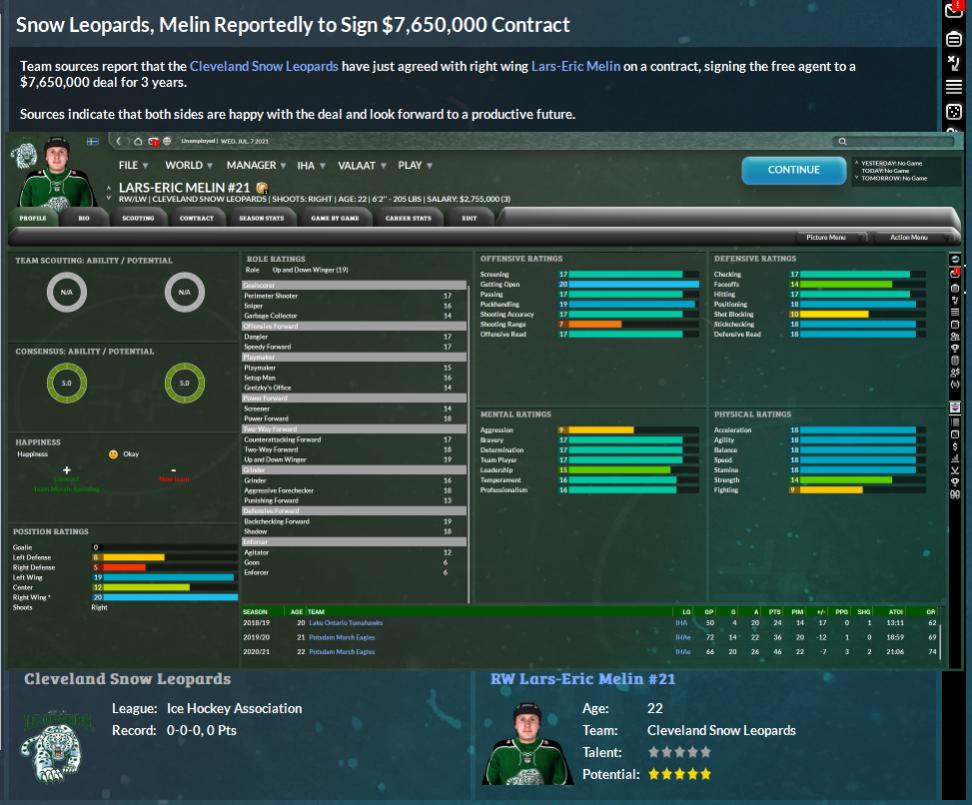The image size is (972, 805).
Task: Open the Edit tab
Action: coord(469,218)
